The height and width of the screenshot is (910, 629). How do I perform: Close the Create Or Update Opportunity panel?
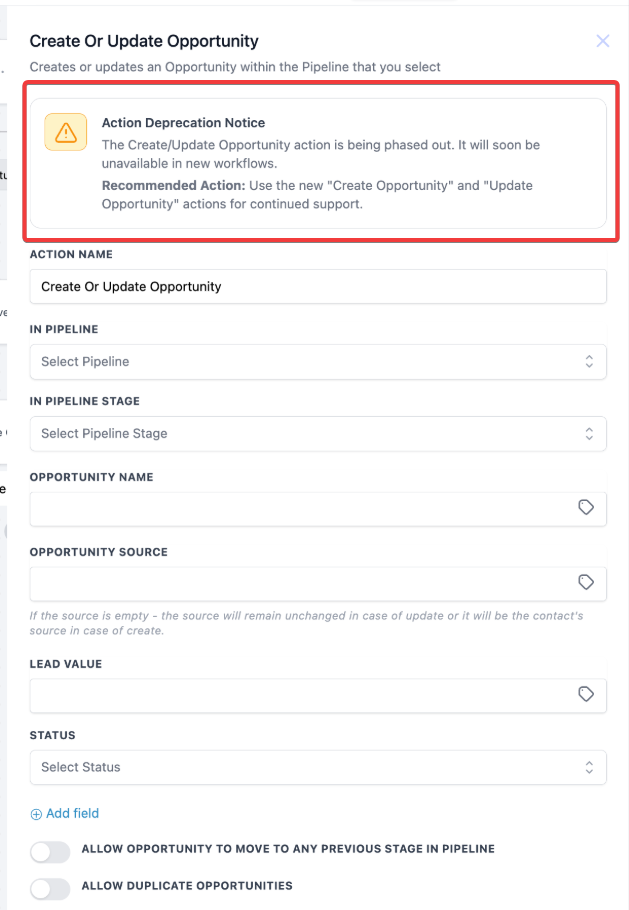(x=603, y=41)
